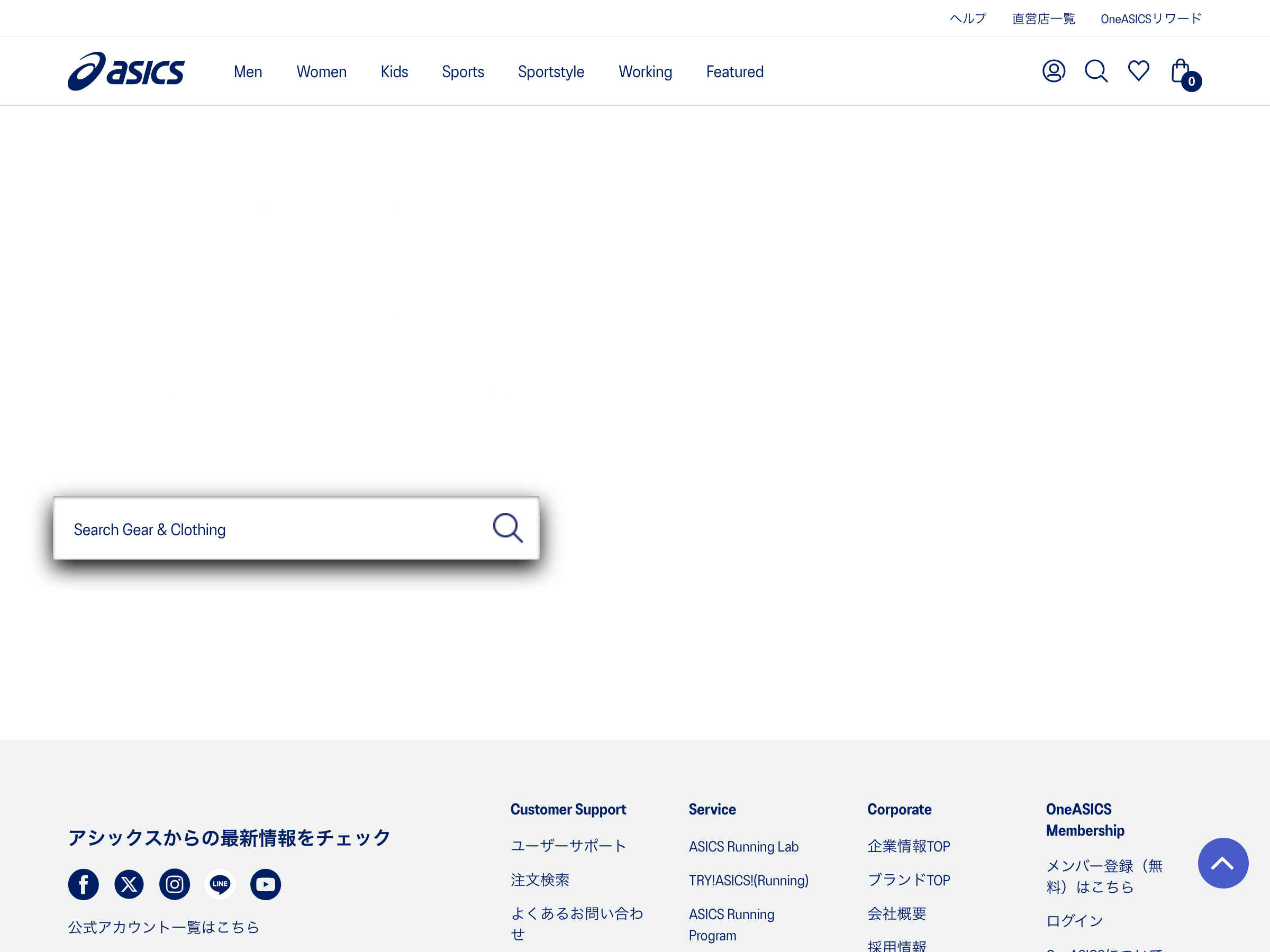Open the wishlist heart icon

click(1139, 71)
